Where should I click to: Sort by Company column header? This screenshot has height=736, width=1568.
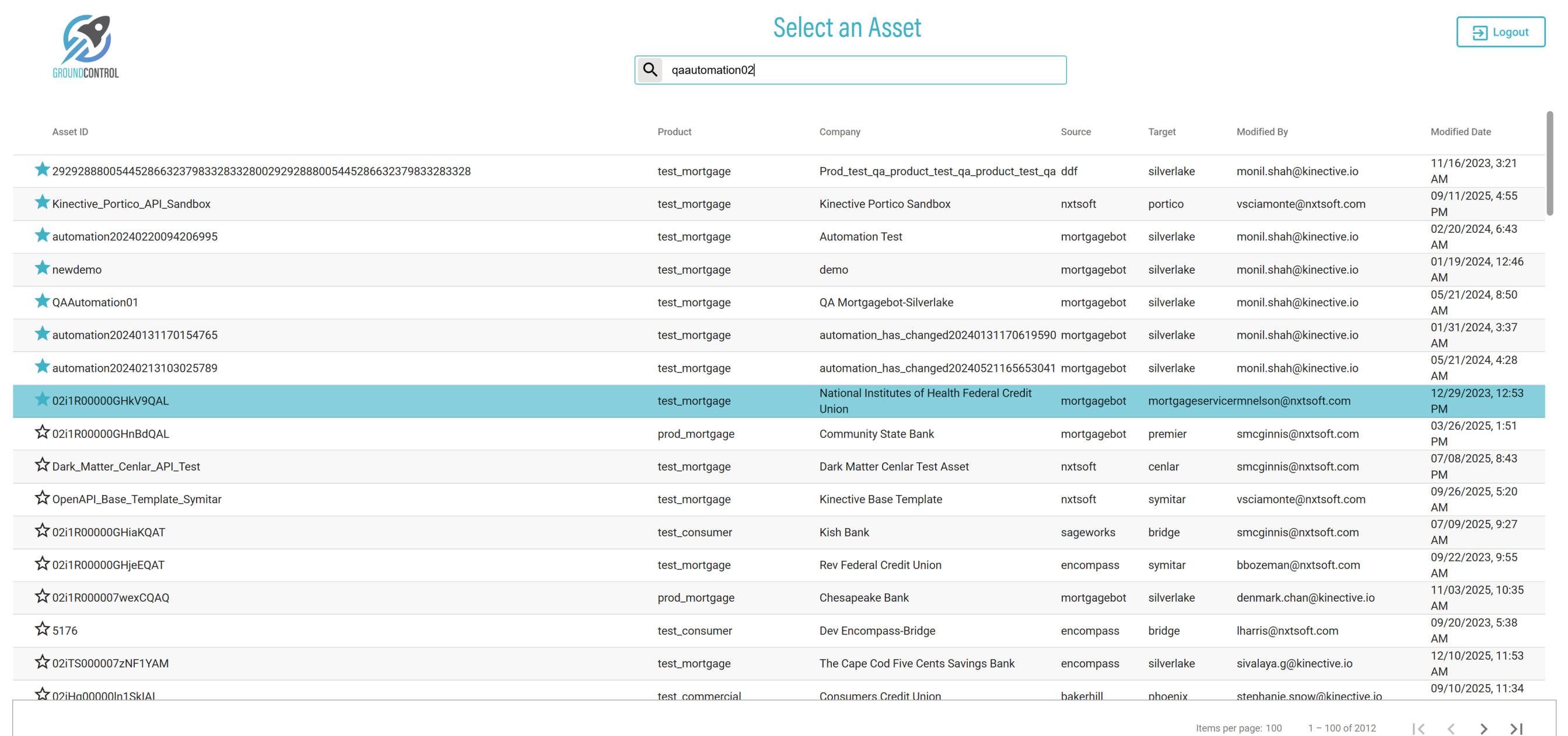pyautogui.click(x=839, y=131)
